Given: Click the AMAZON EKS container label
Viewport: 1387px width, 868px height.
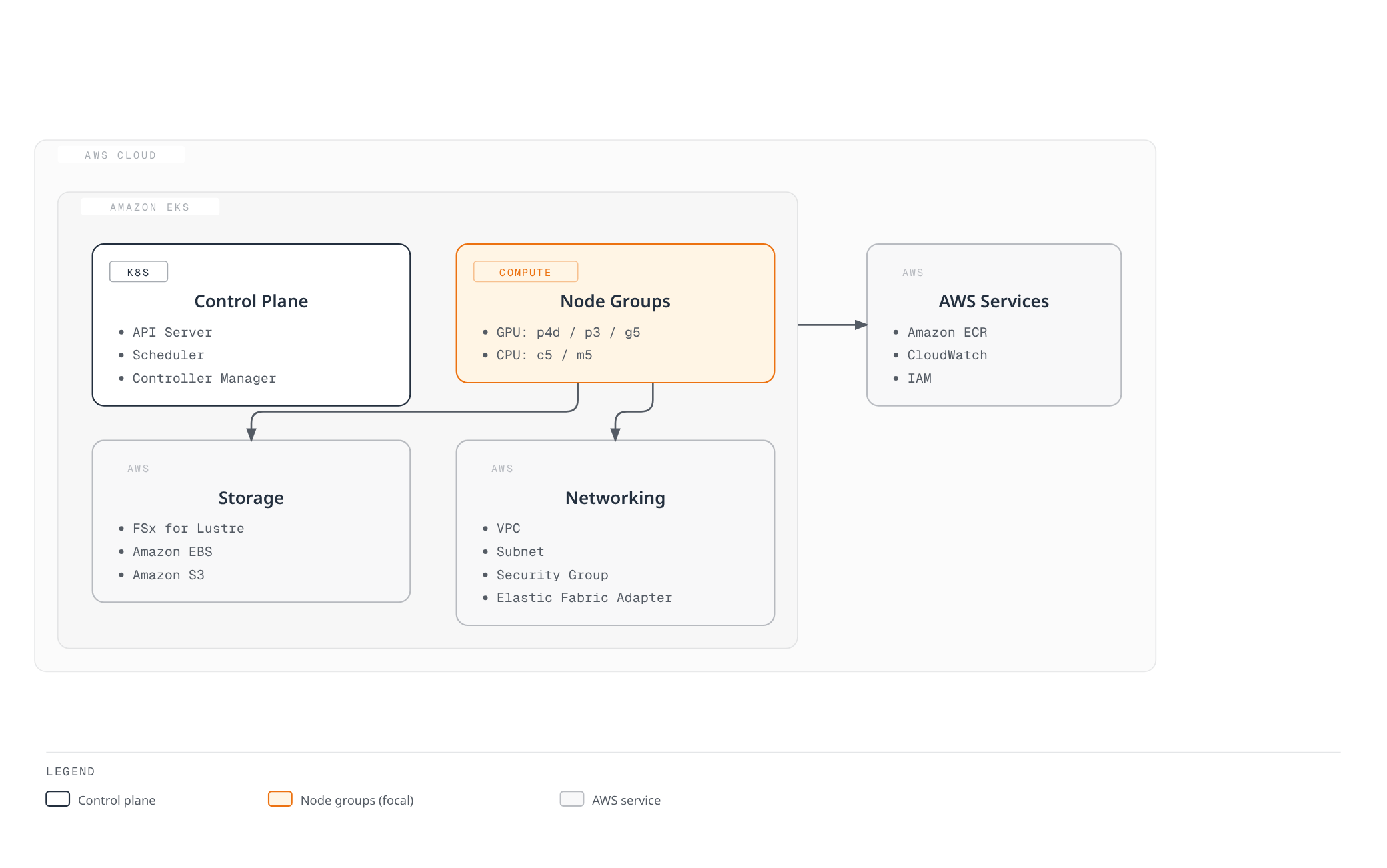Looking at the screenshot, I should pyautogui.click(x=150, y=207).
